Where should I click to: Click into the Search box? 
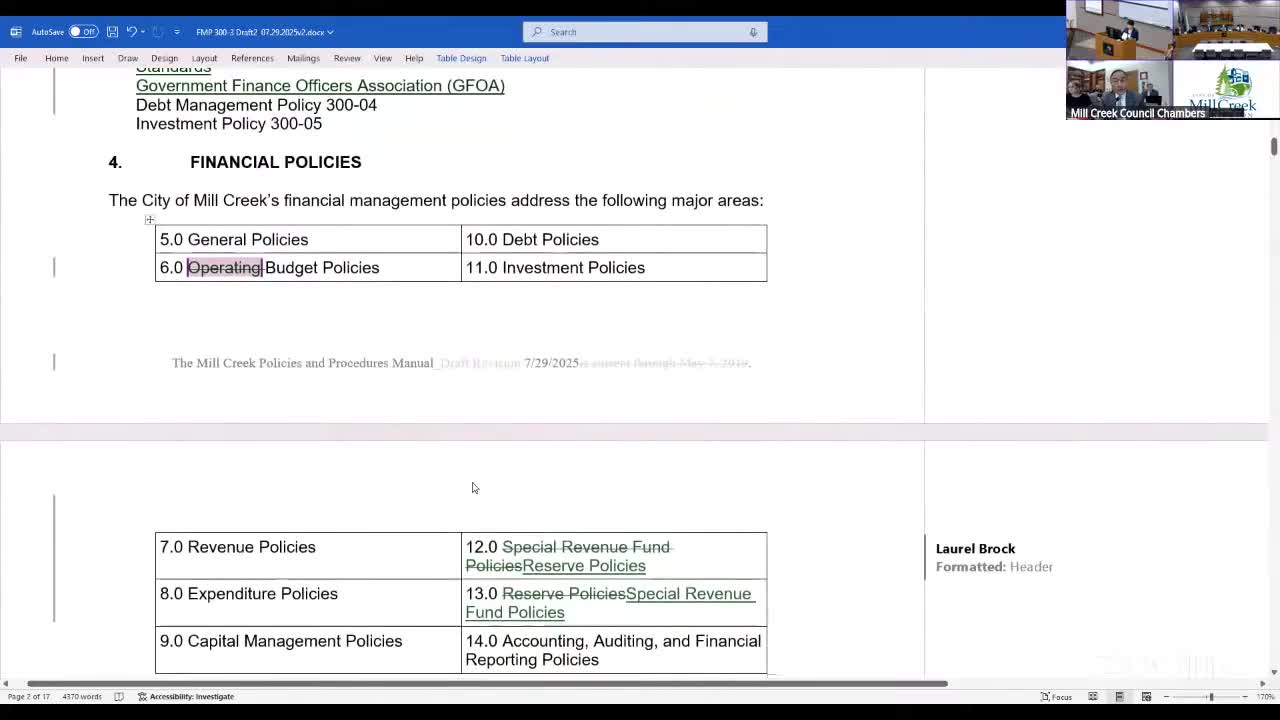[645, 32]
